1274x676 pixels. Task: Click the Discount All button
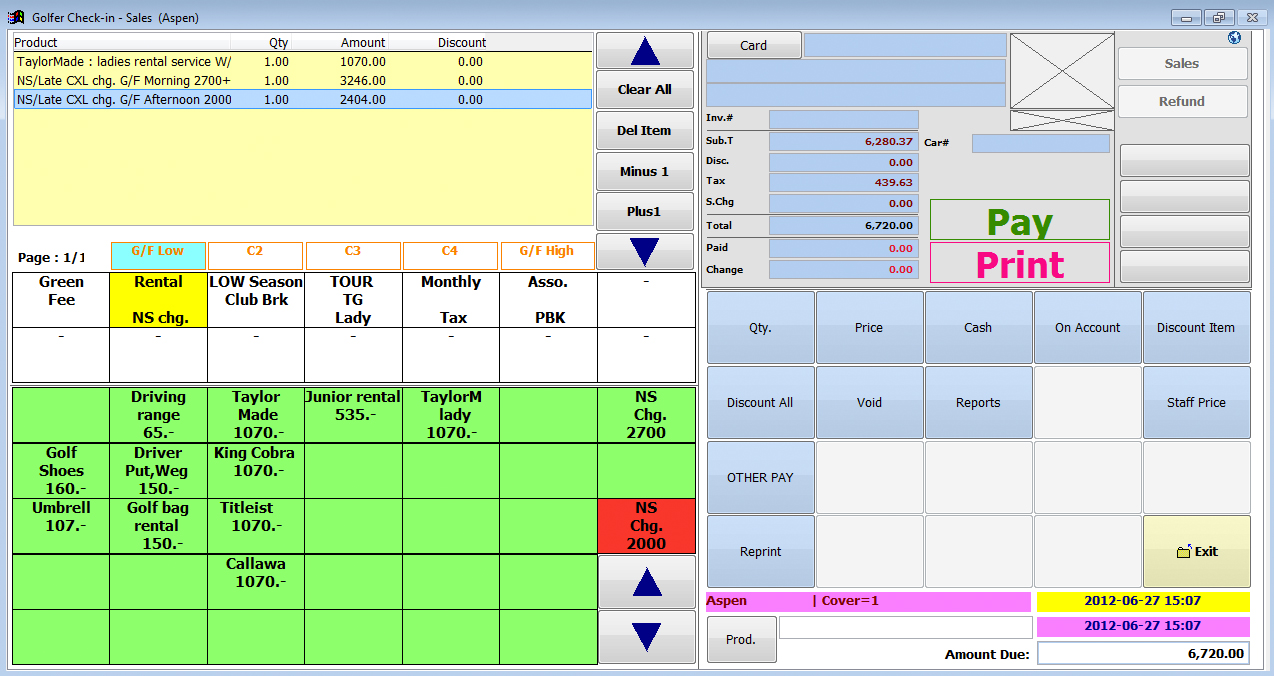point(760,402)
